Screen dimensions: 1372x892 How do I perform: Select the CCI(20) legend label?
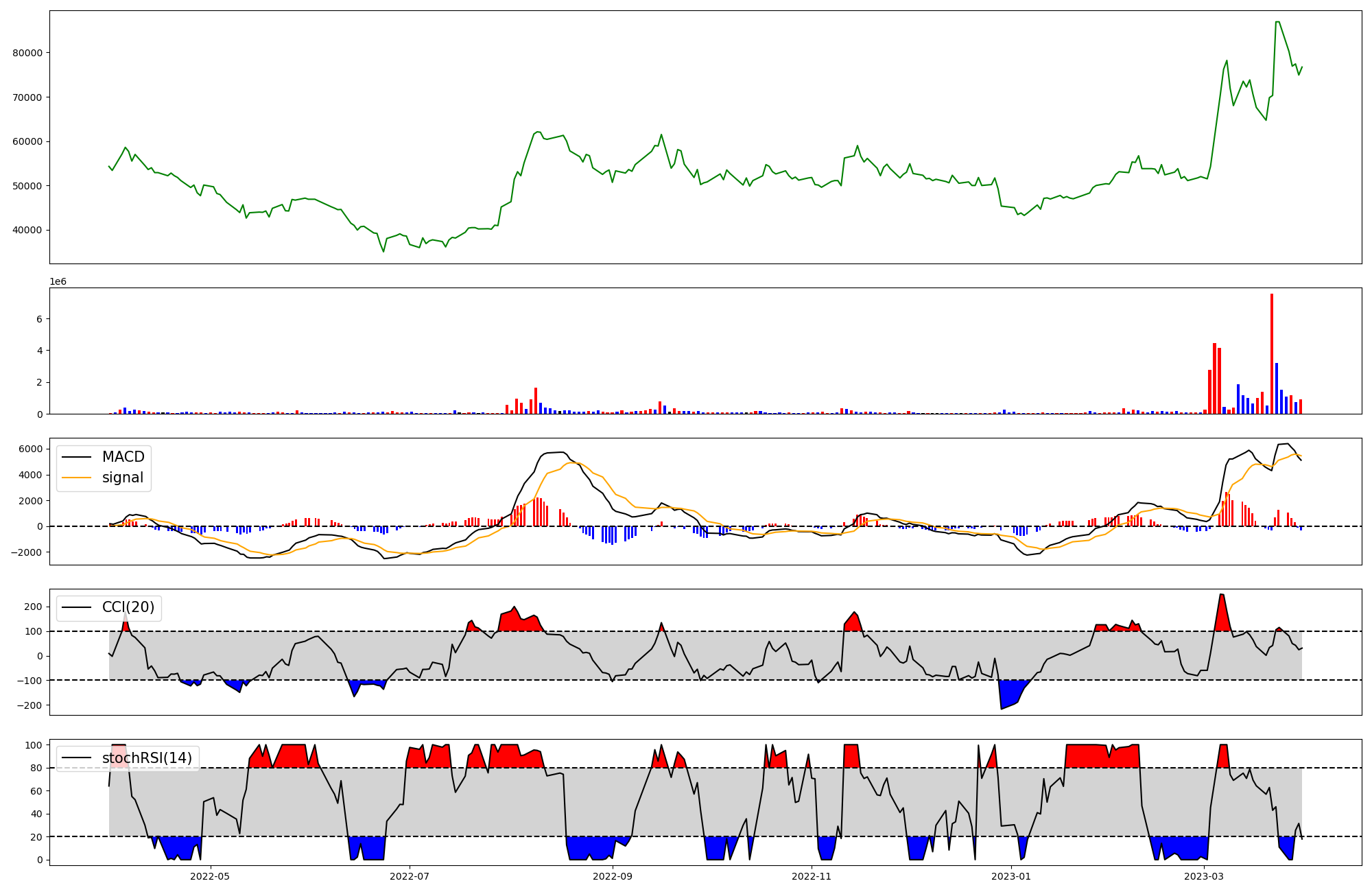pyautogui.click(x=128, y=607)
